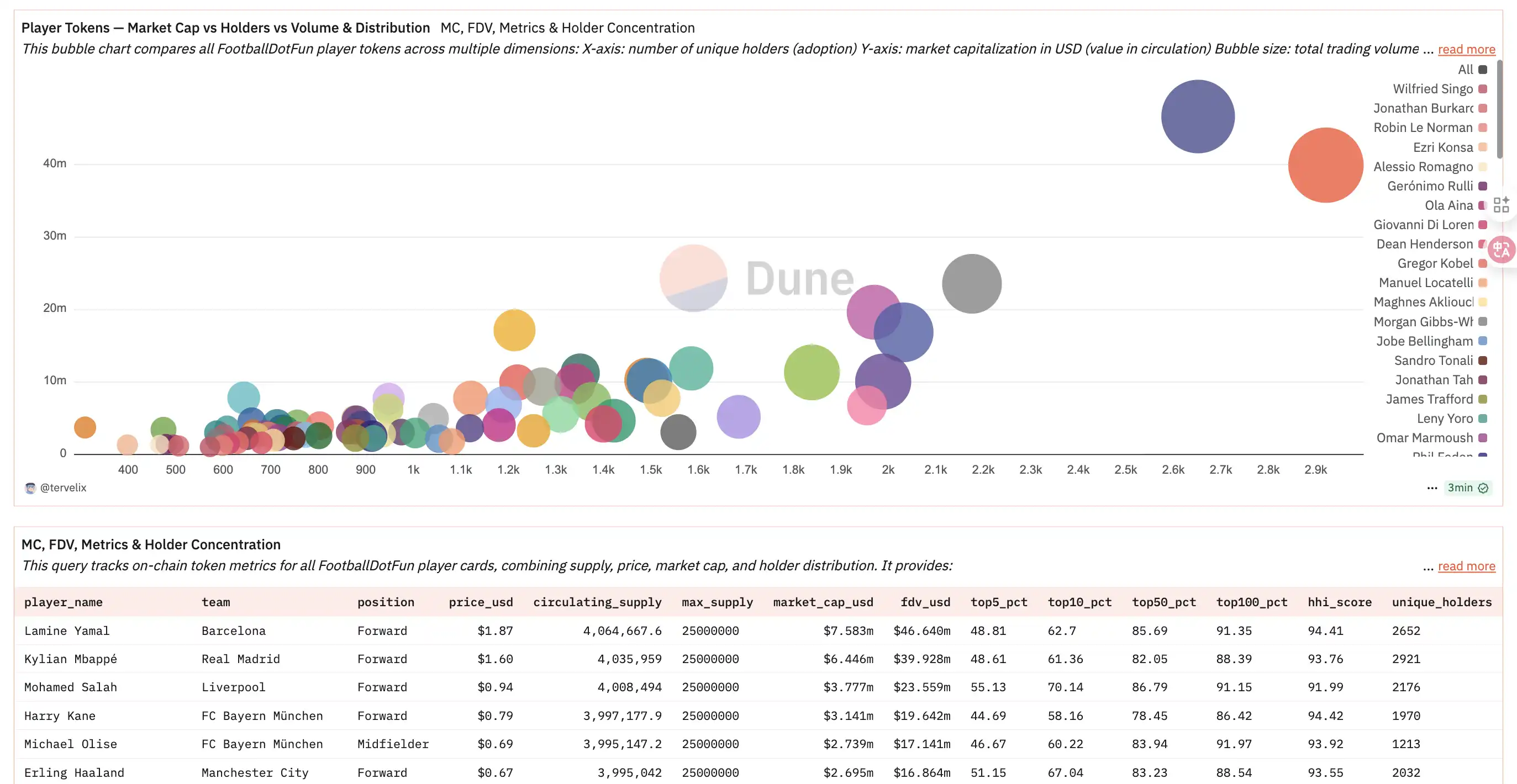Click the translate floating icon
Image resolution: width=1517 pixels, height=784 pixels.
(1500, 250)
